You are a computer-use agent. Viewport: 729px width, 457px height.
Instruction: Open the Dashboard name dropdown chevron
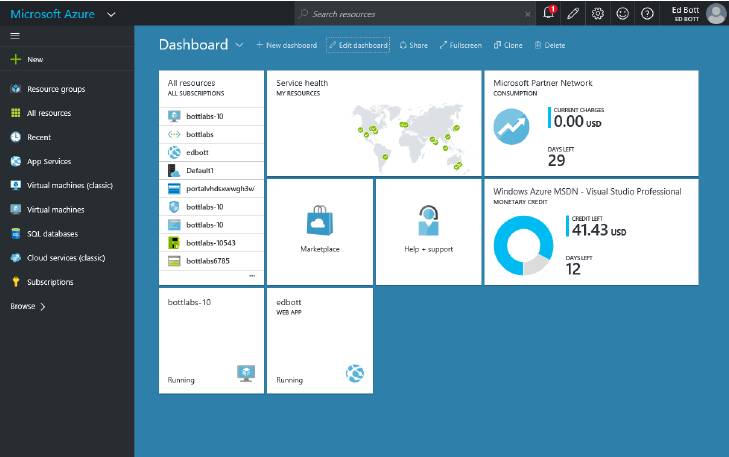pyautogui.click(x=239, y=45)
